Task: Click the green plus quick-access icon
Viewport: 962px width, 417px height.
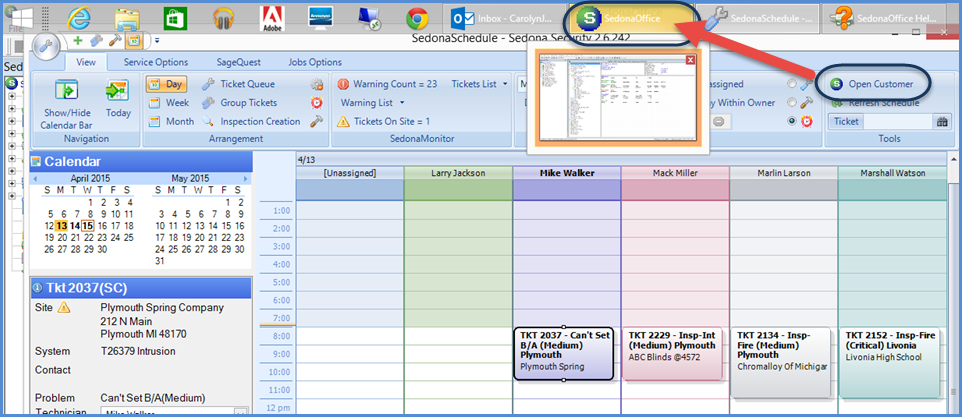Action: tap(77, 40)
